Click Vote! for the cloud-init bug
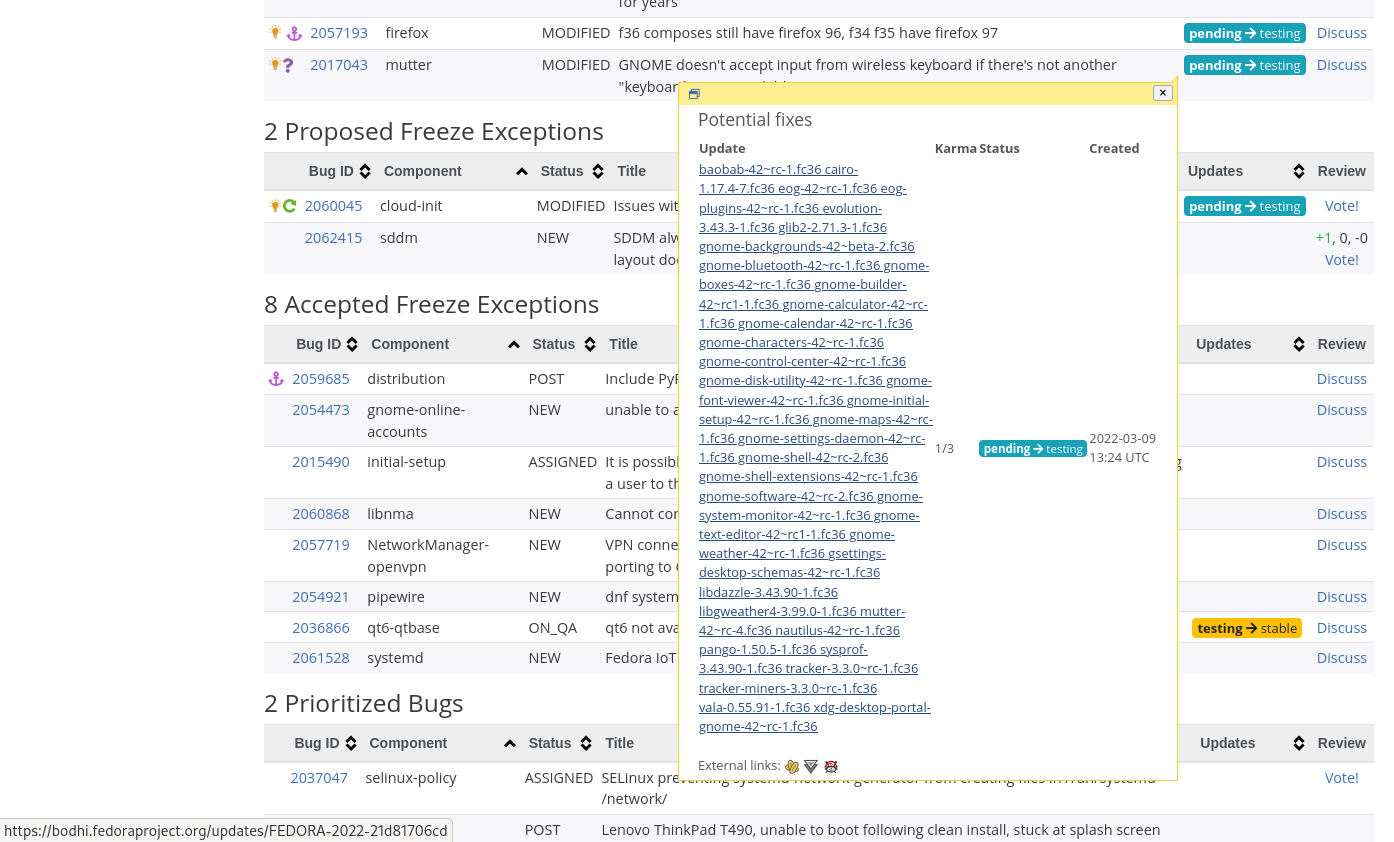 [1342, 206]
